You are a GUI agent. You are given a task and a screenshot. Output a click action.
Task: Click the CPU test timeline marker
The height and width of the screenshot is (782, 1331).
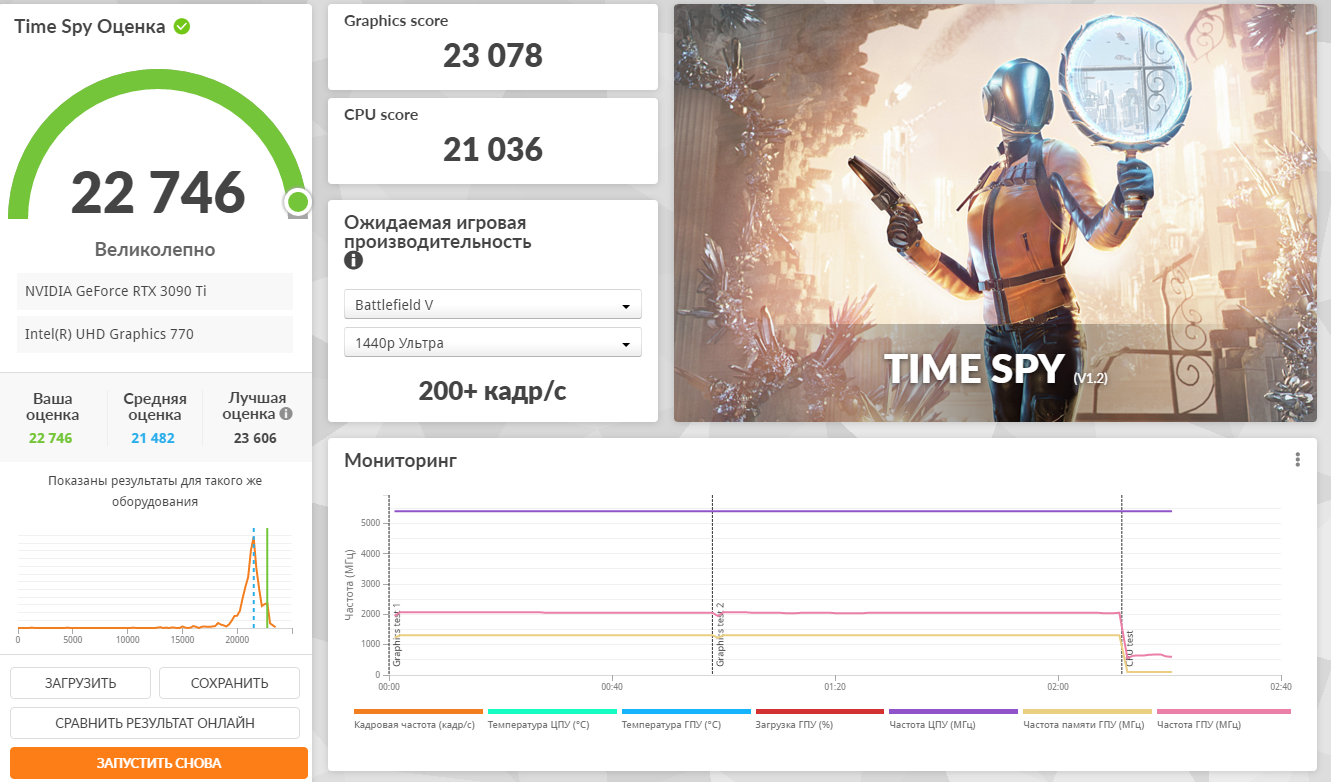click(1130, 649)
